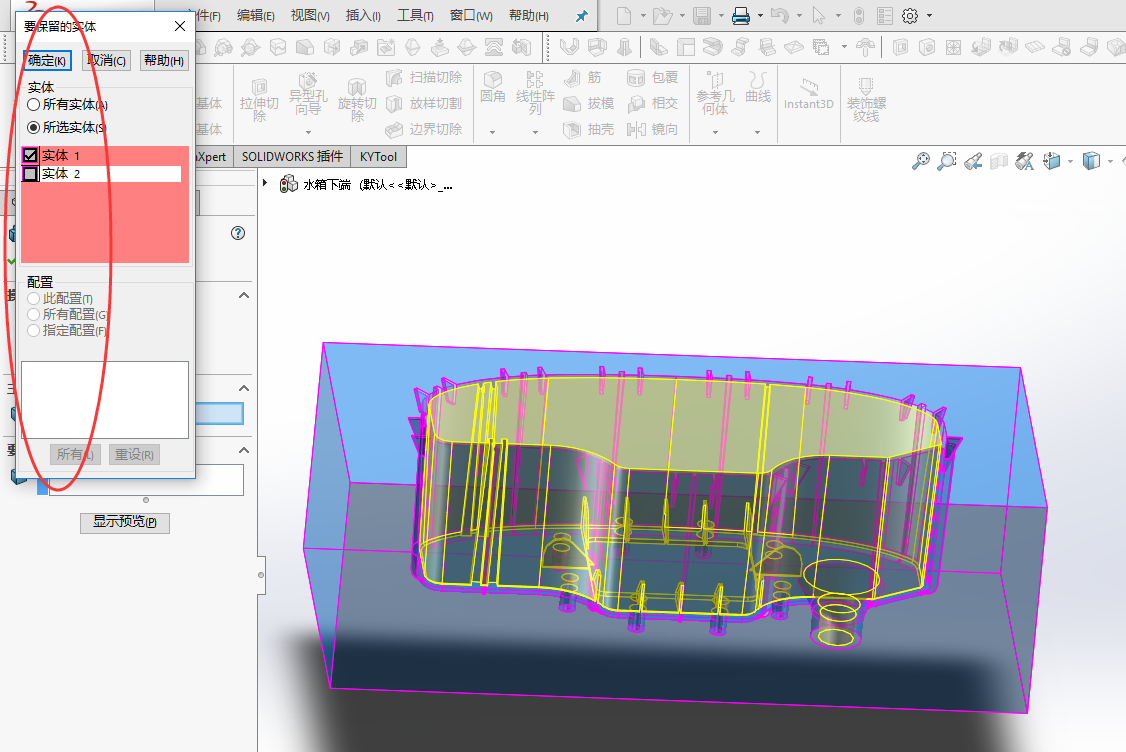Select the 指定配置 radio button

click(34, 330)
